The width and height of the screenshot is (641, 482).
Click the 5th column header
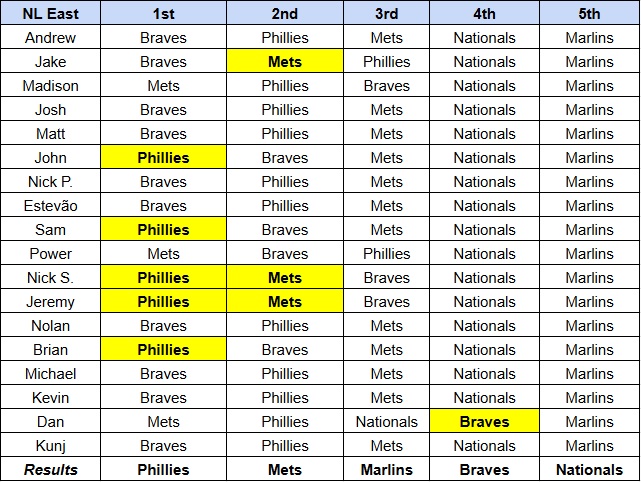click(589, 14)
